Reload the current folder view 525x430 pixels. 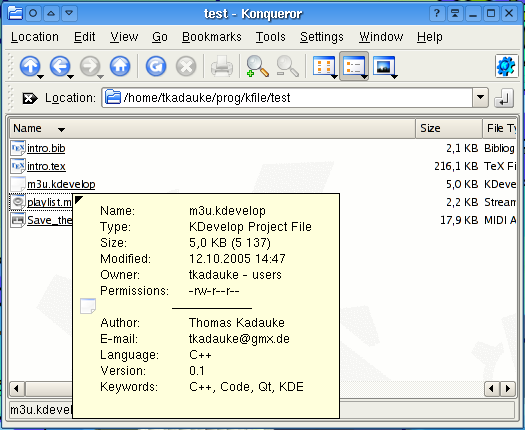tap(156, 66)
